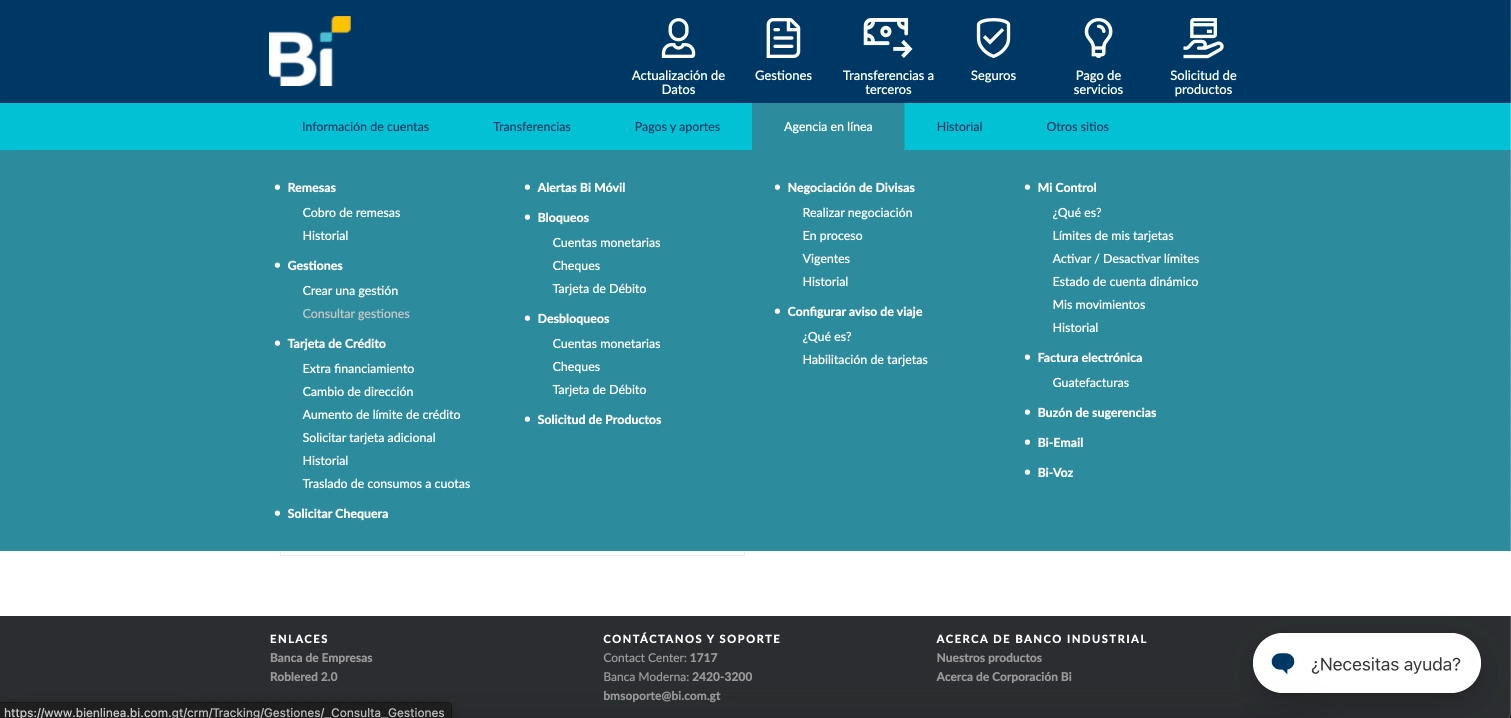Select the Agencia en línea tab
Image resolution: width=1511 pixels, height=718 pixels.
click(x=828, y=127)
